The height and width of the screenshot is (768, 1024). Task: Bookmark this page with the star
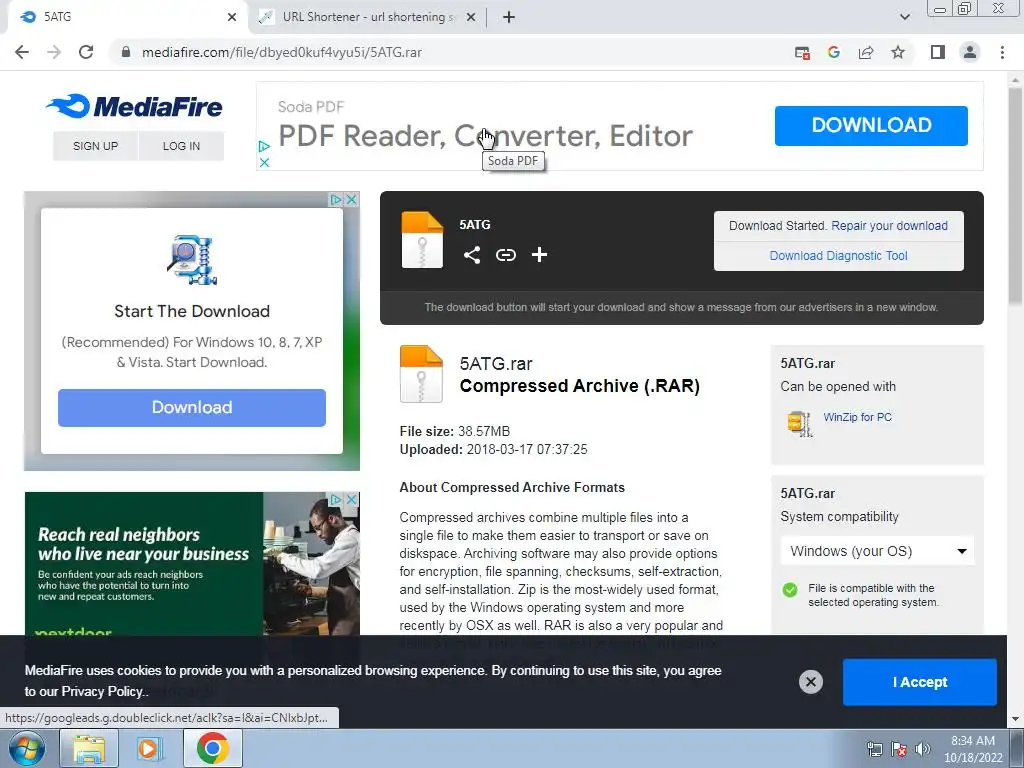pos(898,52)
